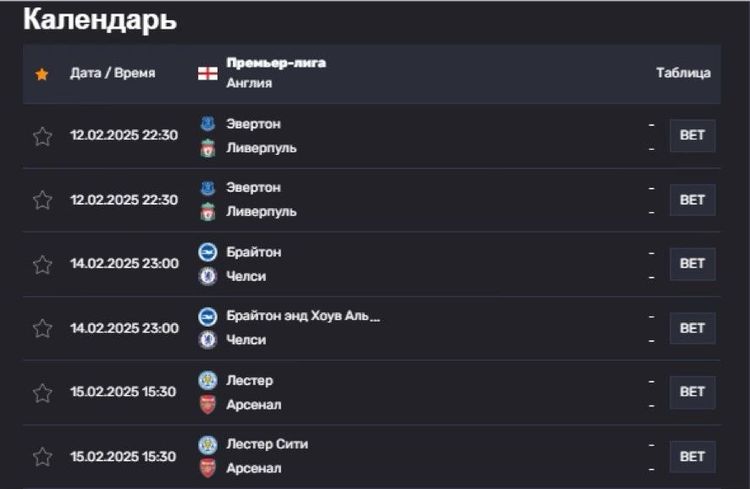The width and height of the screenshot is (750, 489).
Task: Select the 15.02.2025 15:30 Лестер match row
Action: [372, 392]
